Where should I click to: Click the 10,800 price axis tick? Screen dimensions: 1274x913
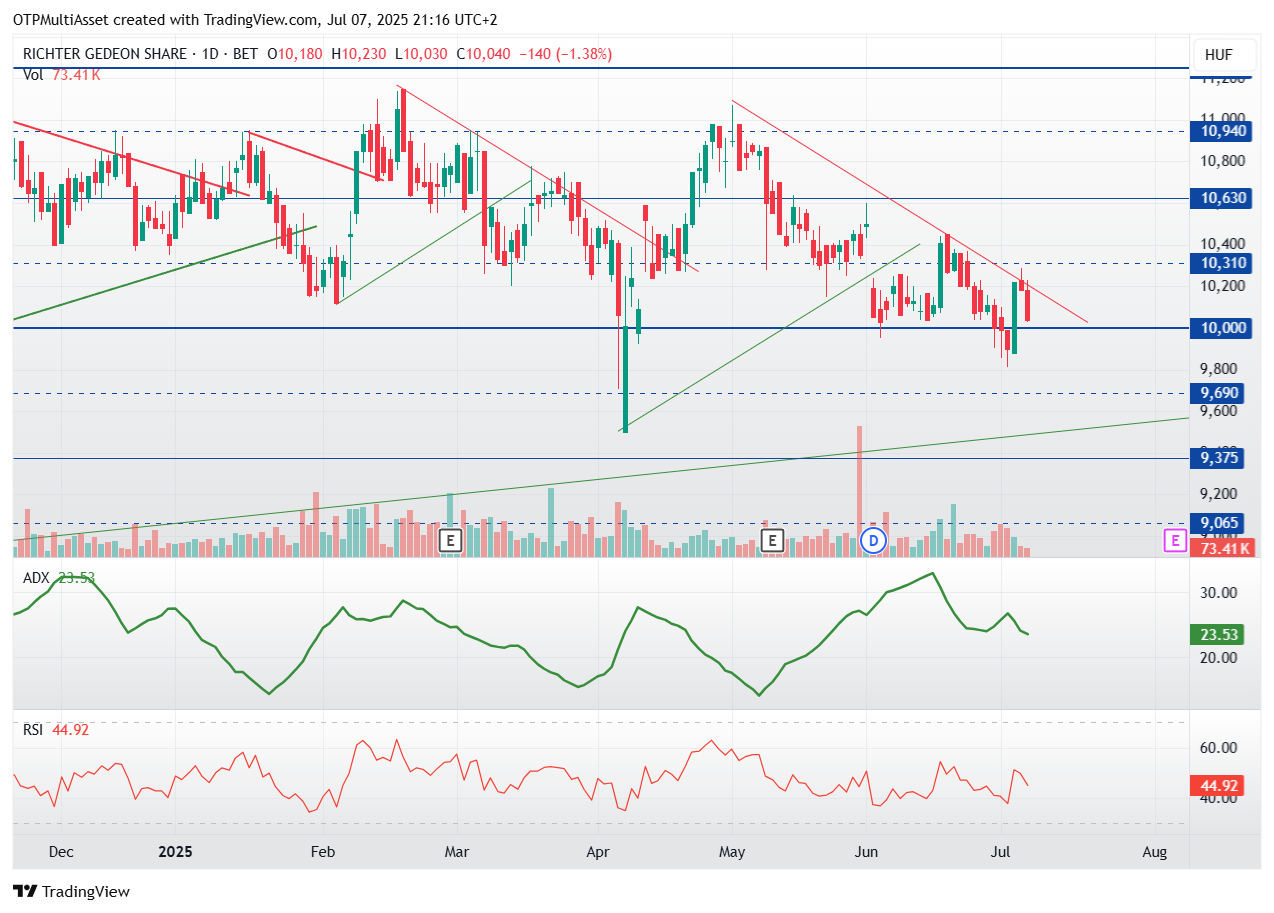tap(1224, 160)
